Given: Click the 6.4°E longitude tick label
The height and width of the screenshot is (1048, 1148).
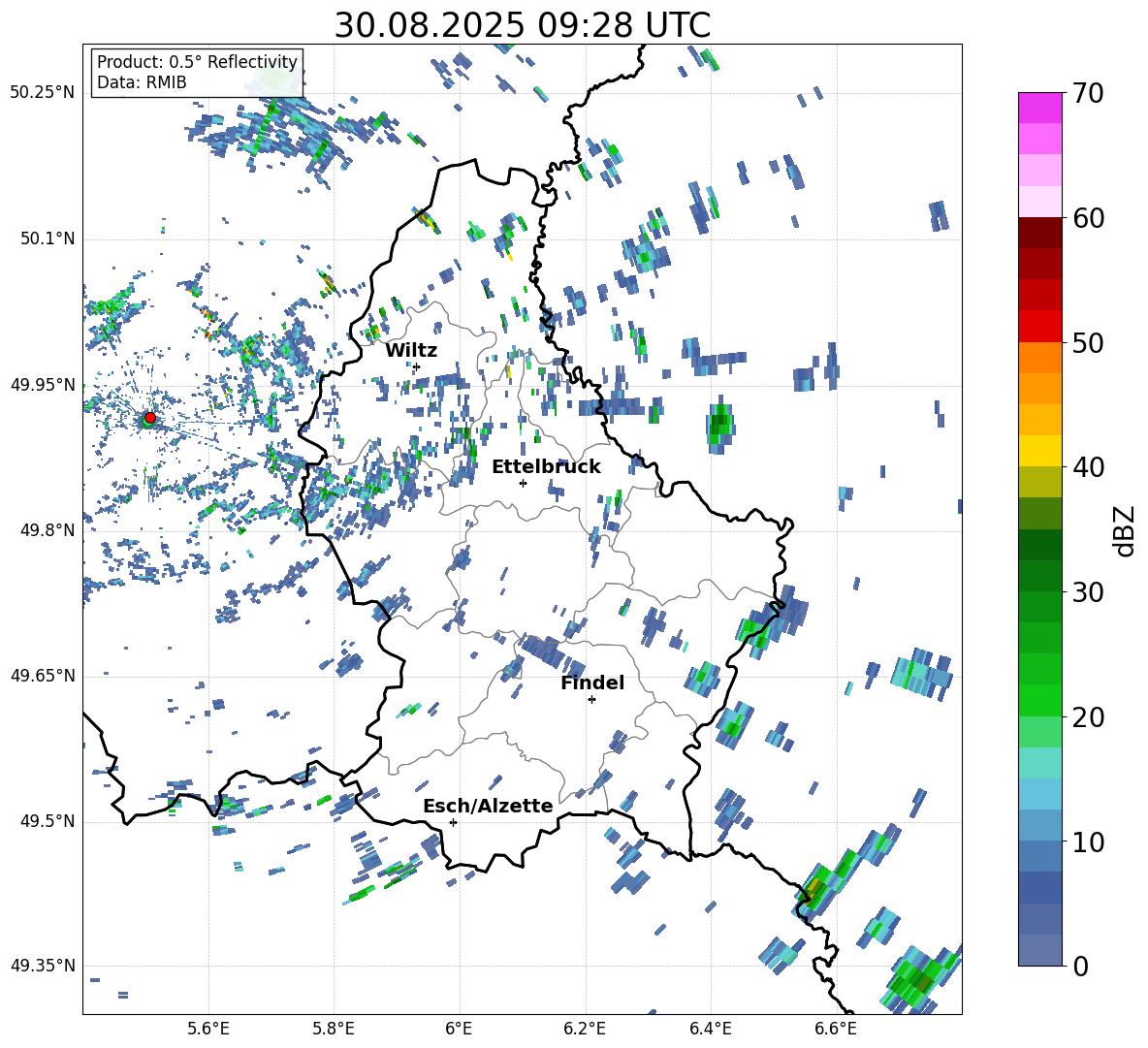Looking at the screenshot, I should point(710,1029).
